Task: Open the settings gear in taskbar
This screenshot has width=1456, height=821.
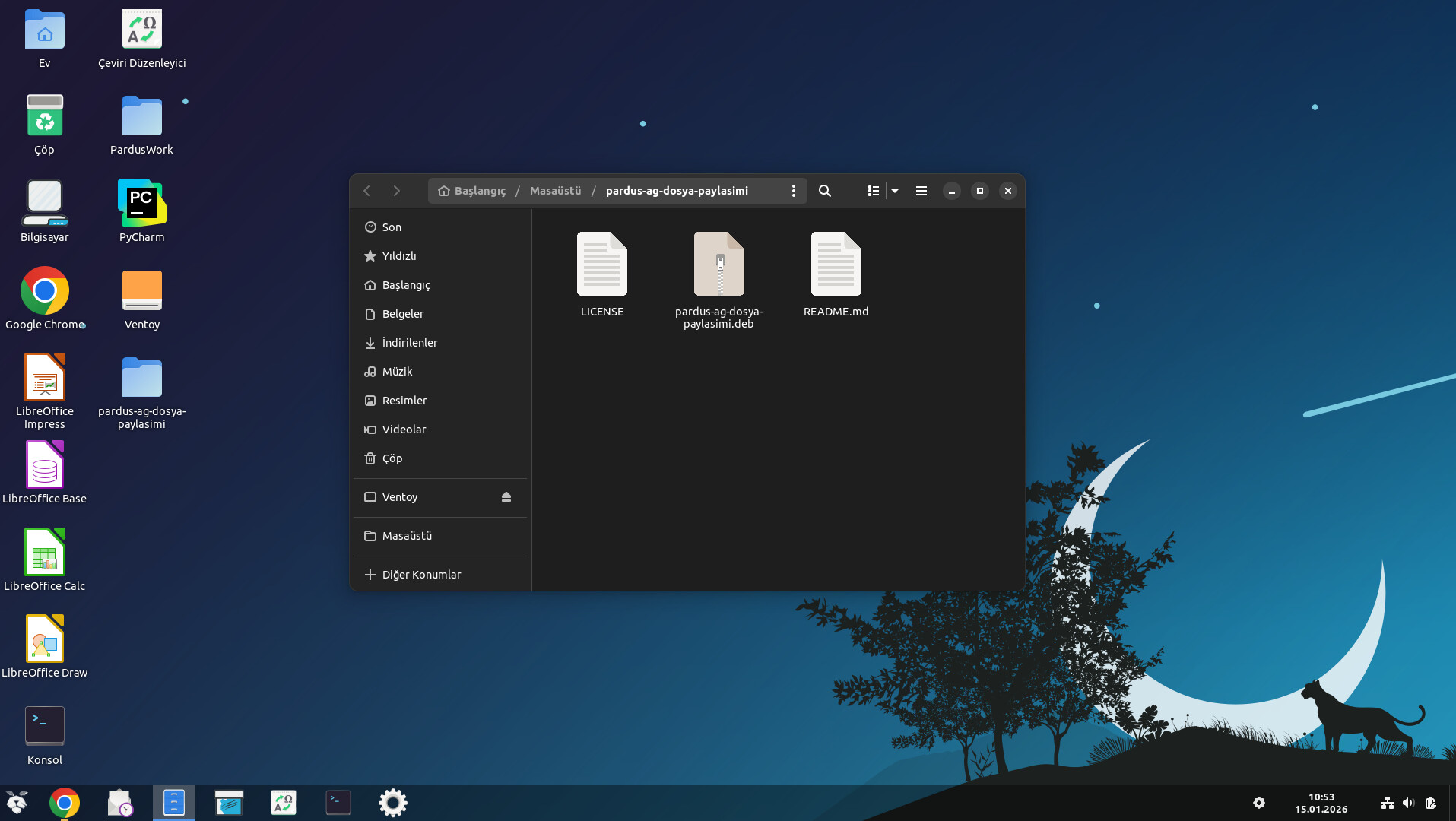Action: pyautogui.click(x=392, y=803)
